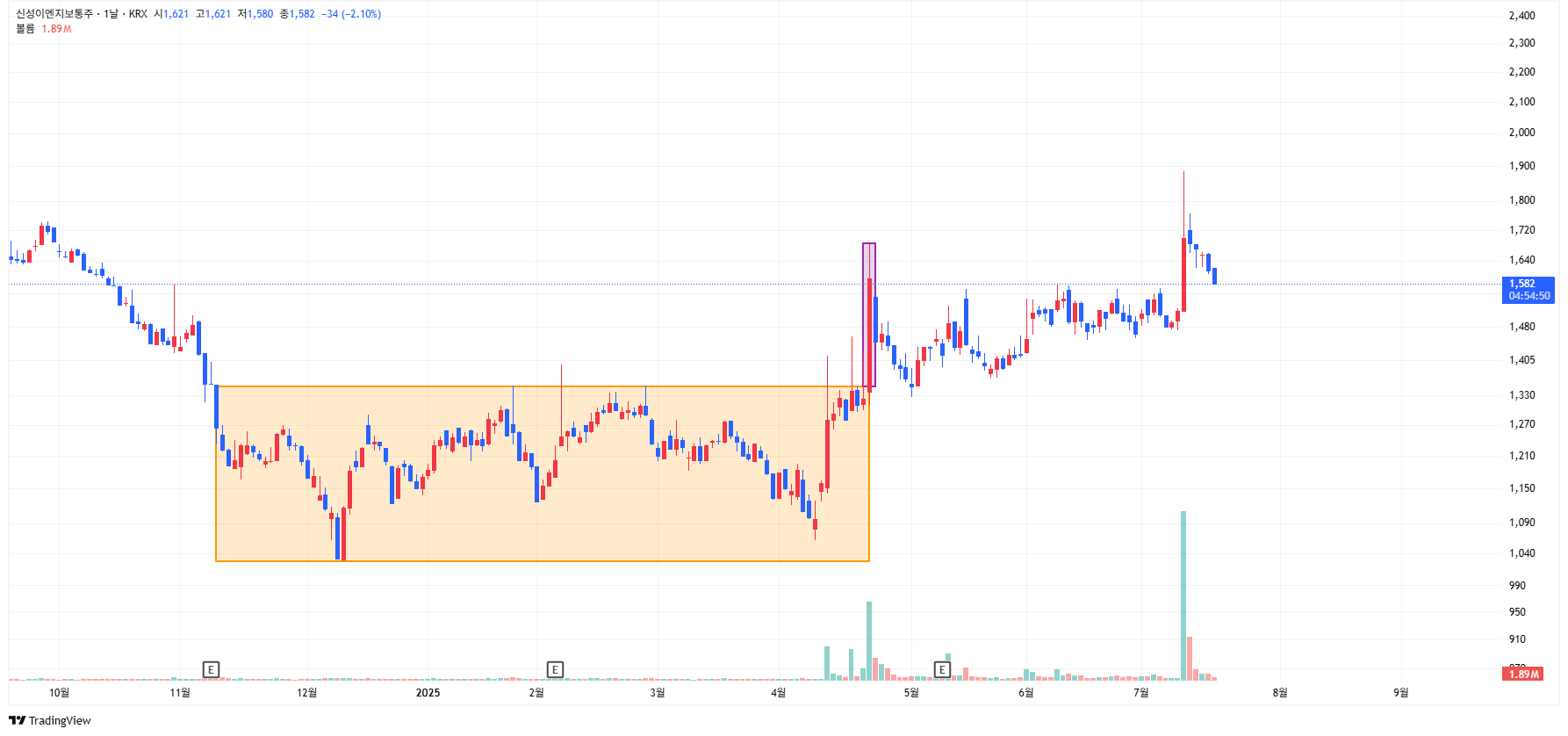Image resolution: width=1568 pixels, height=736 pixels.
Task: Click the 12월 time axis label
Action: point(307,693)
